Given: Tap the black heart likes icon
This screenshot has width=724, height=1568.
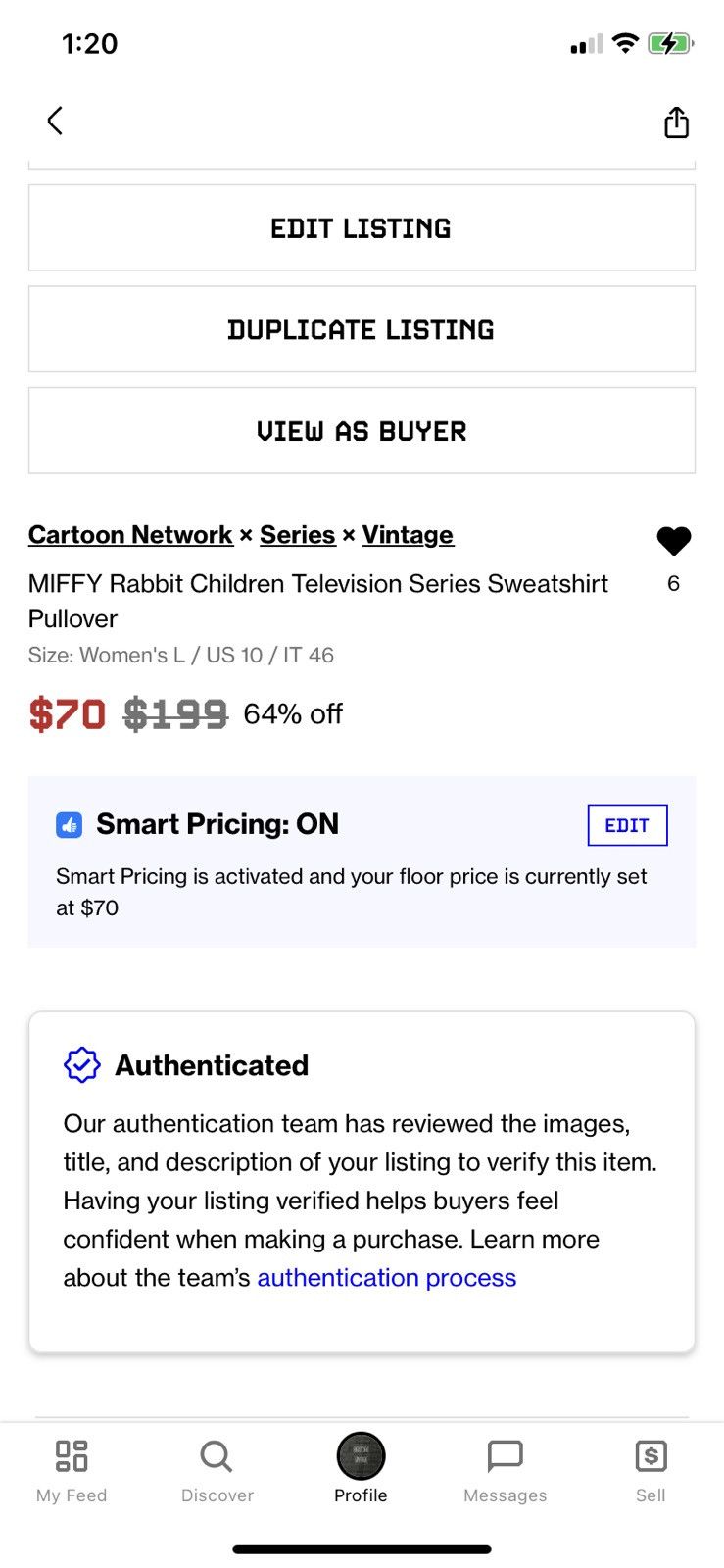Looking at the screenshot, I should [674, 540].
